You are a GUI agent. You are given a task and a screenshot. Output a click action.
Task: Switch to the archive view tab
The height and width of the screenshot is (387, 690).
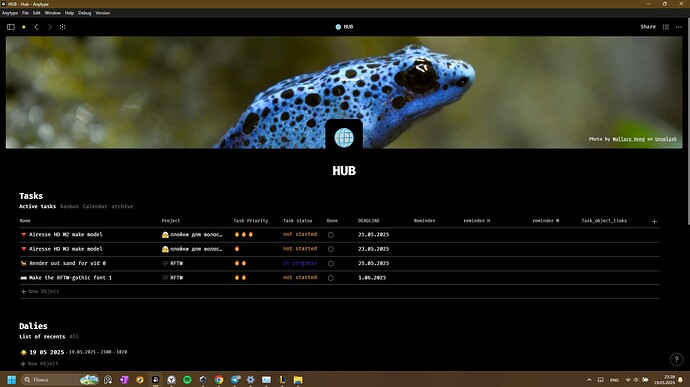pyautogui.click(x=122, y=206)
